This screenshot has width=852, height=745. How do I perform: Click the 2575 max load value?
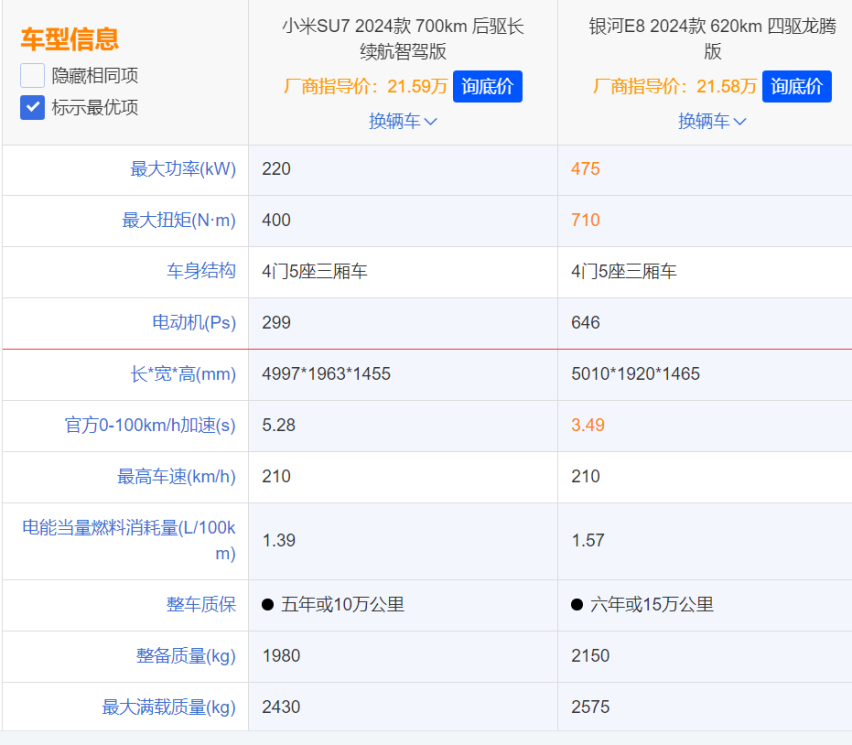click(590, 707)
